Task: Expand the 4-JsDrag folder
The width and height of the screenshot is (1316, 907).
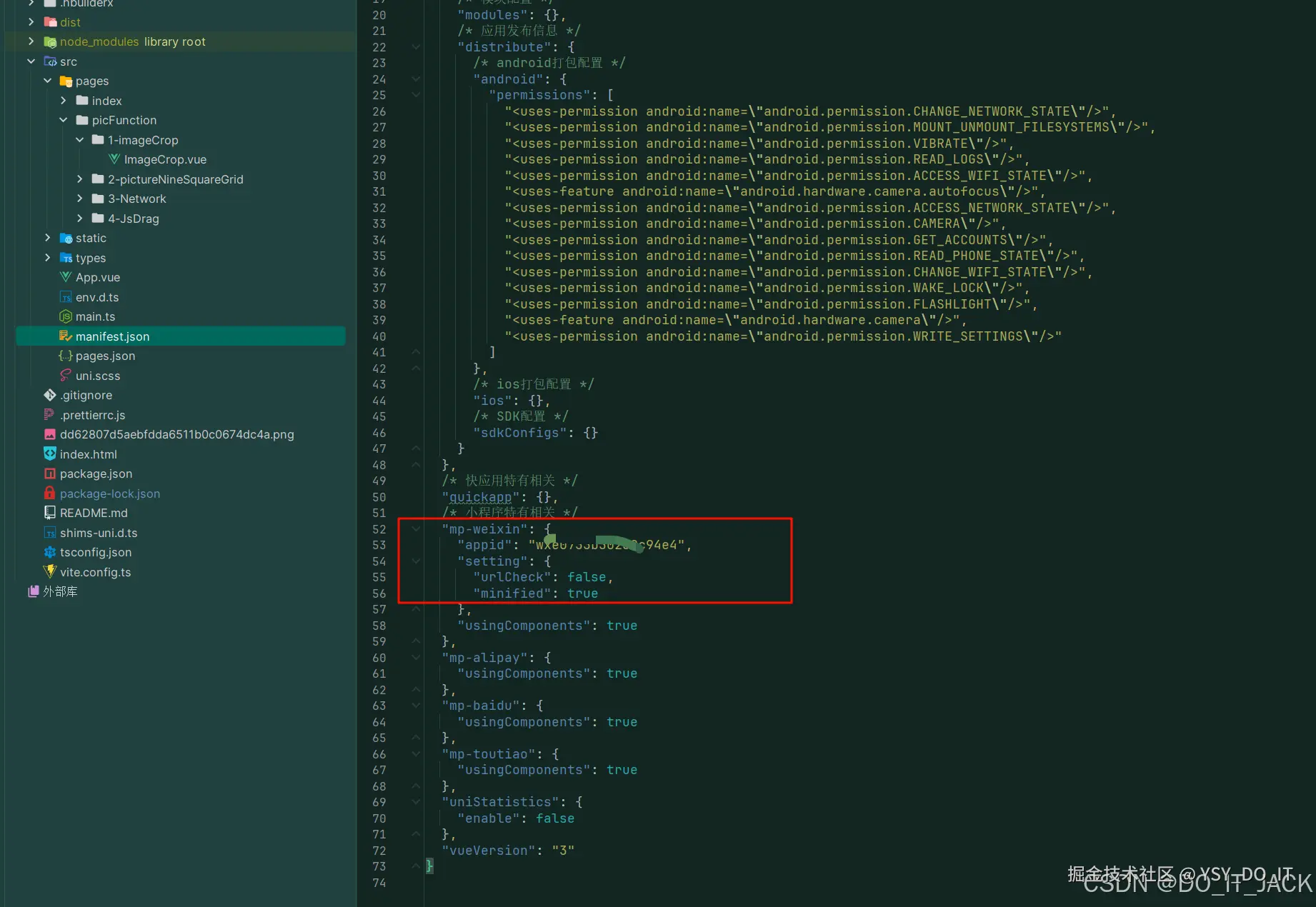Action: click(x=79, y=218)
